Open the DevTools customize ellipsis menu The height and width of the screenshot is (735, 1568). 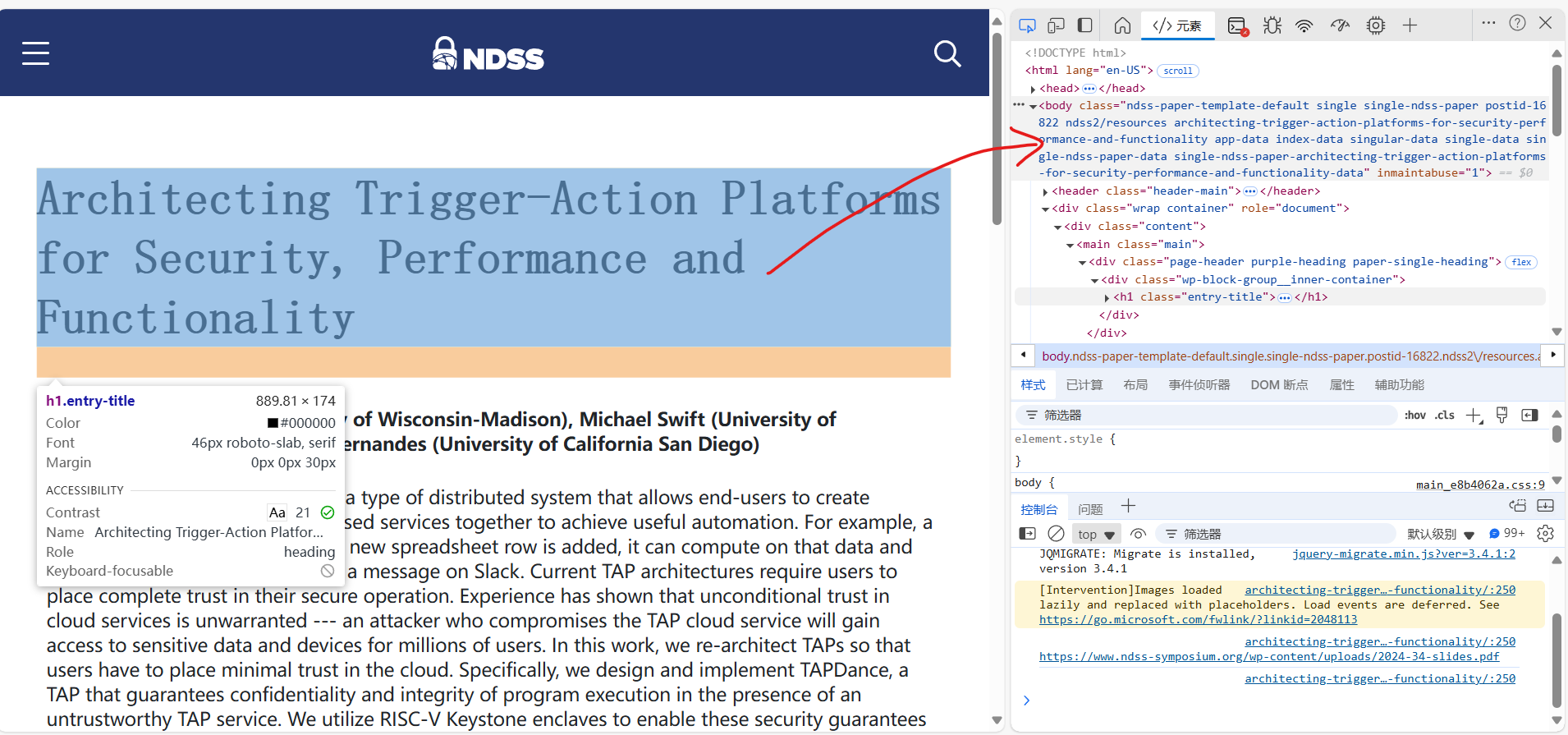[1488, 23]
